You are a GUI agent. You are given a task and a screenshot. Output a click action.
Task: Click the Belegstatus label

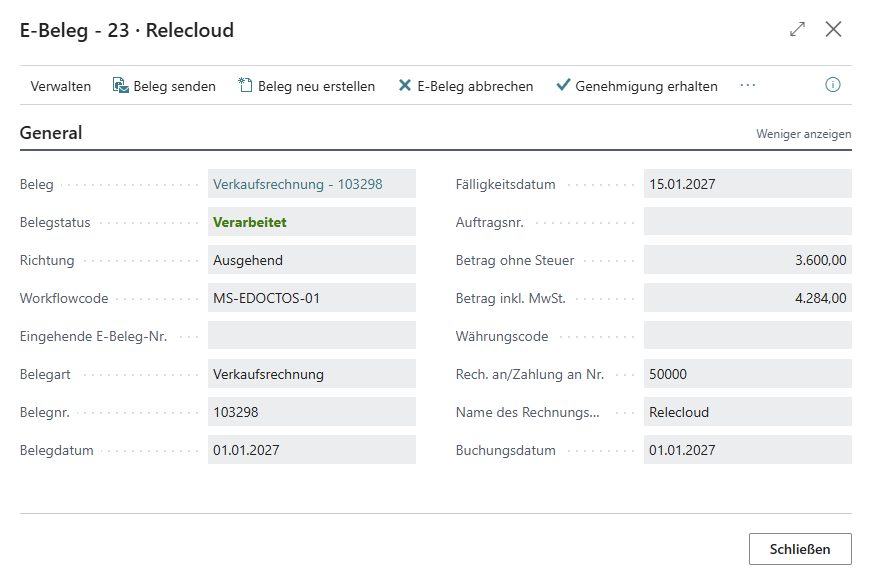click(55, 222)
